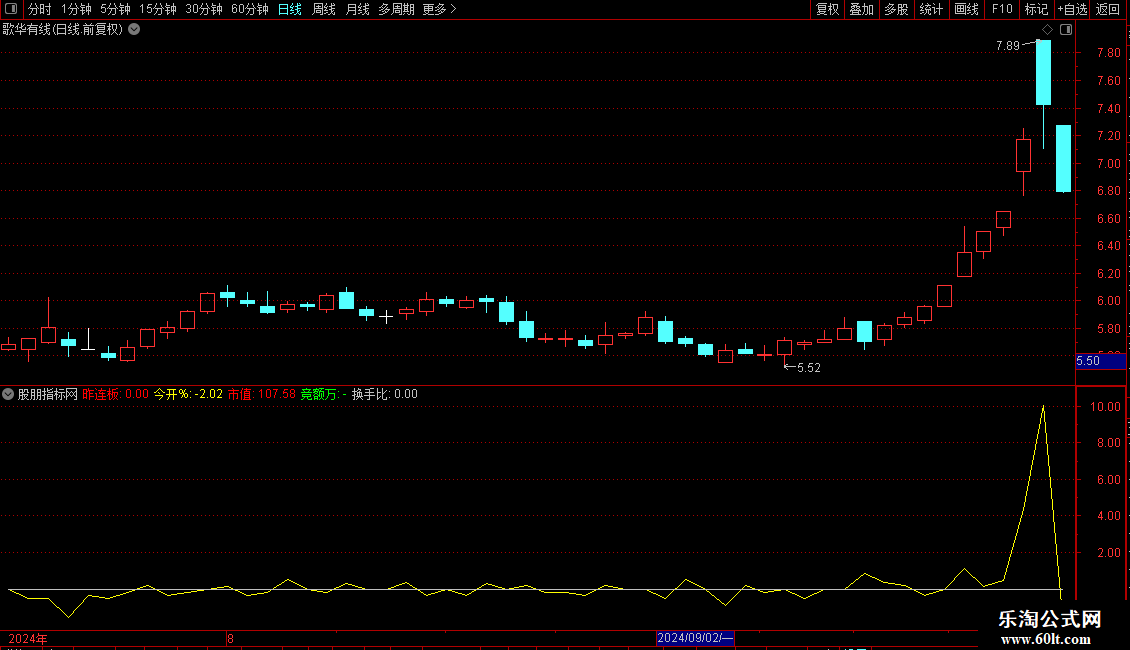This screenshot has height=650, width=1130.
Task: Open the 多周期 multi-period view
Action: tap(396, 9)
